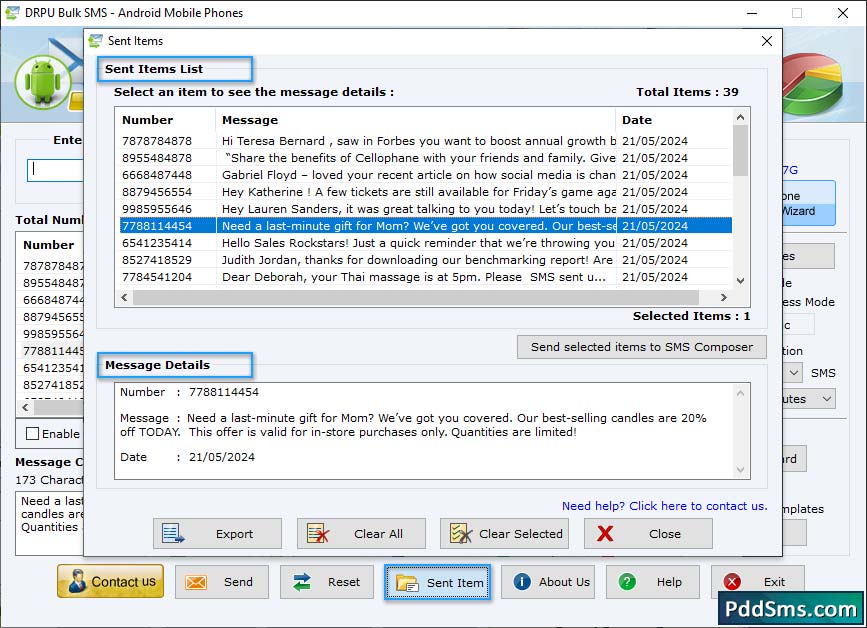The width and height of the screenshot is (867, 628).
Task: Click the pie chart graphic in main window
Action: tap(812, 83)
